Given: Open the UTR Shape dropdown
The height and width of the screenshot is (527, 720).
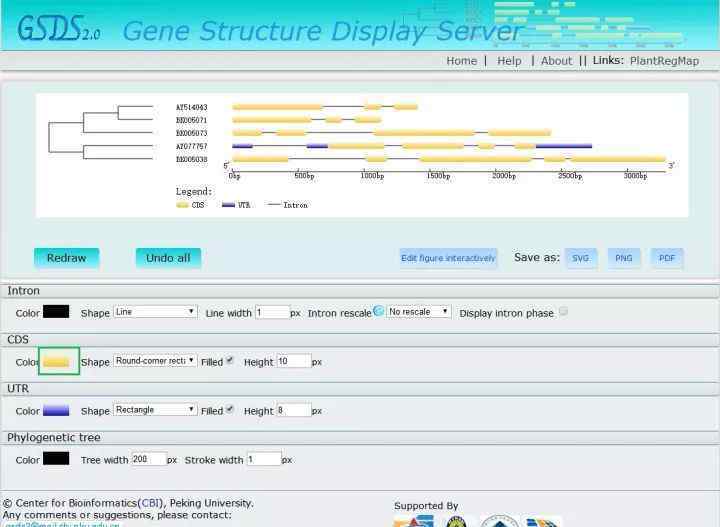Looking at the screenshot, I should click(x=155, y=409).
